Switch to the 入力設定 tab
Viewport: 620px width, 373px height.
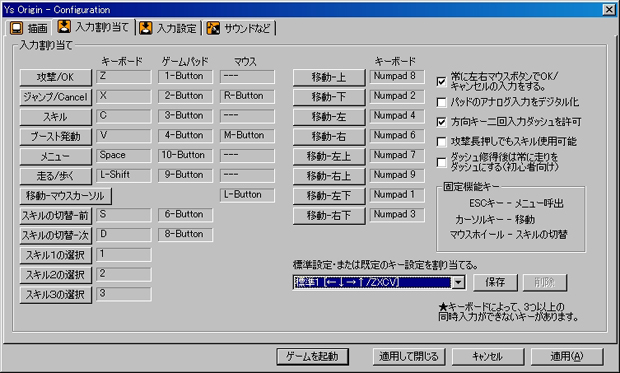[x=169, y=28]
